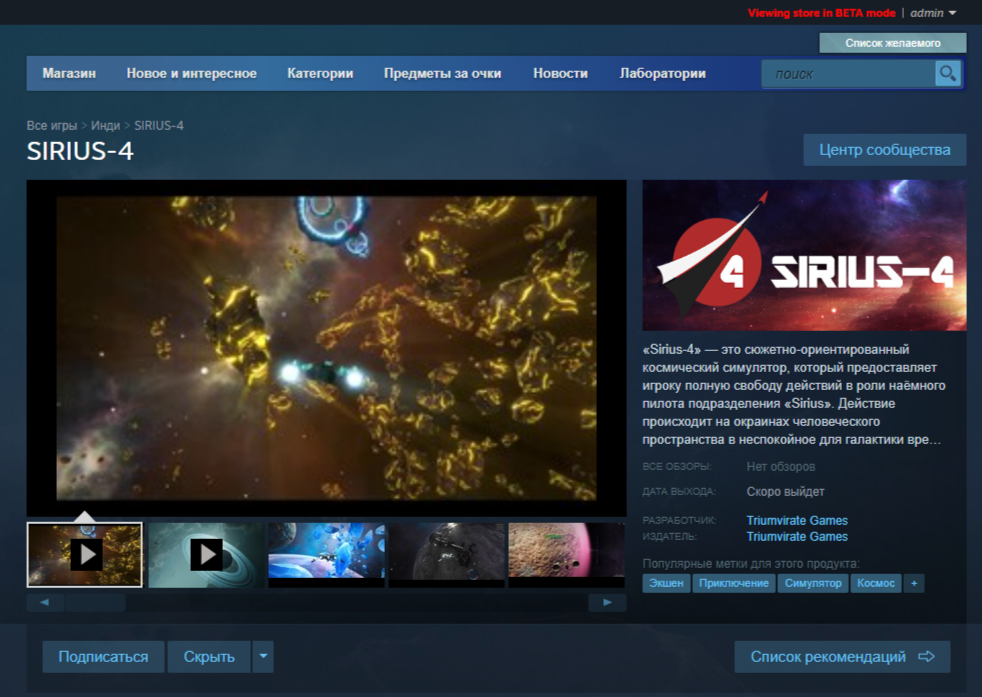Screen dimensions: 982x697
Task: Open the Категории menu
Action: [320, 73]
